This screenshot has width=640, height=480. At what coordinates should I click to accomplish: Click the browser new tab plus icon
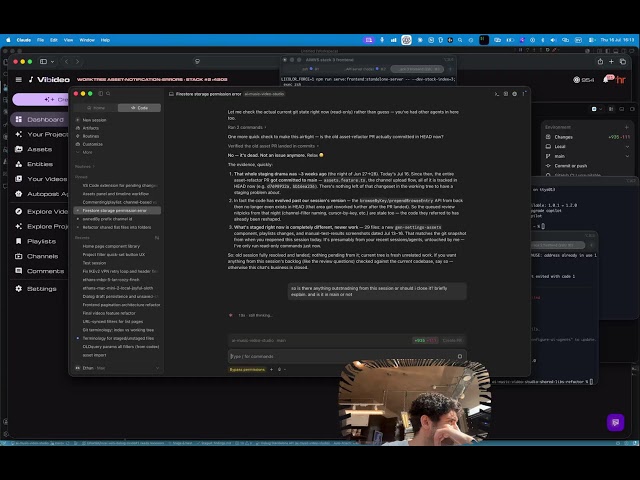pyautogui.click(x=611, y=62)
